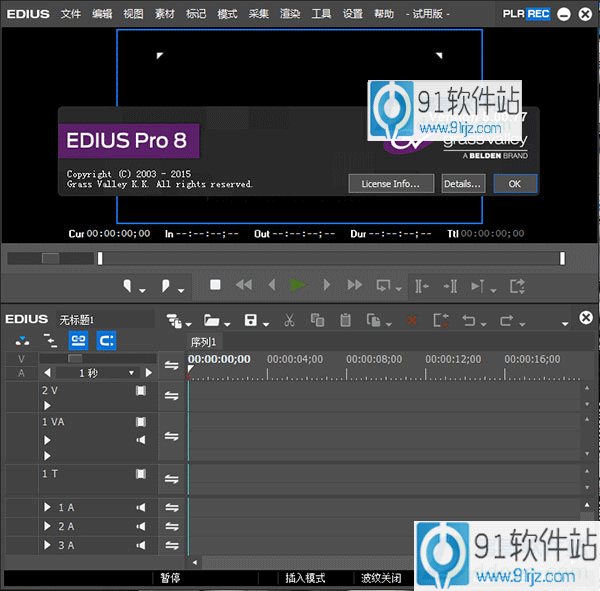Click the Undo arrow icon
The height and width of the screenshot is (591, 600).
tap(467, 321)
